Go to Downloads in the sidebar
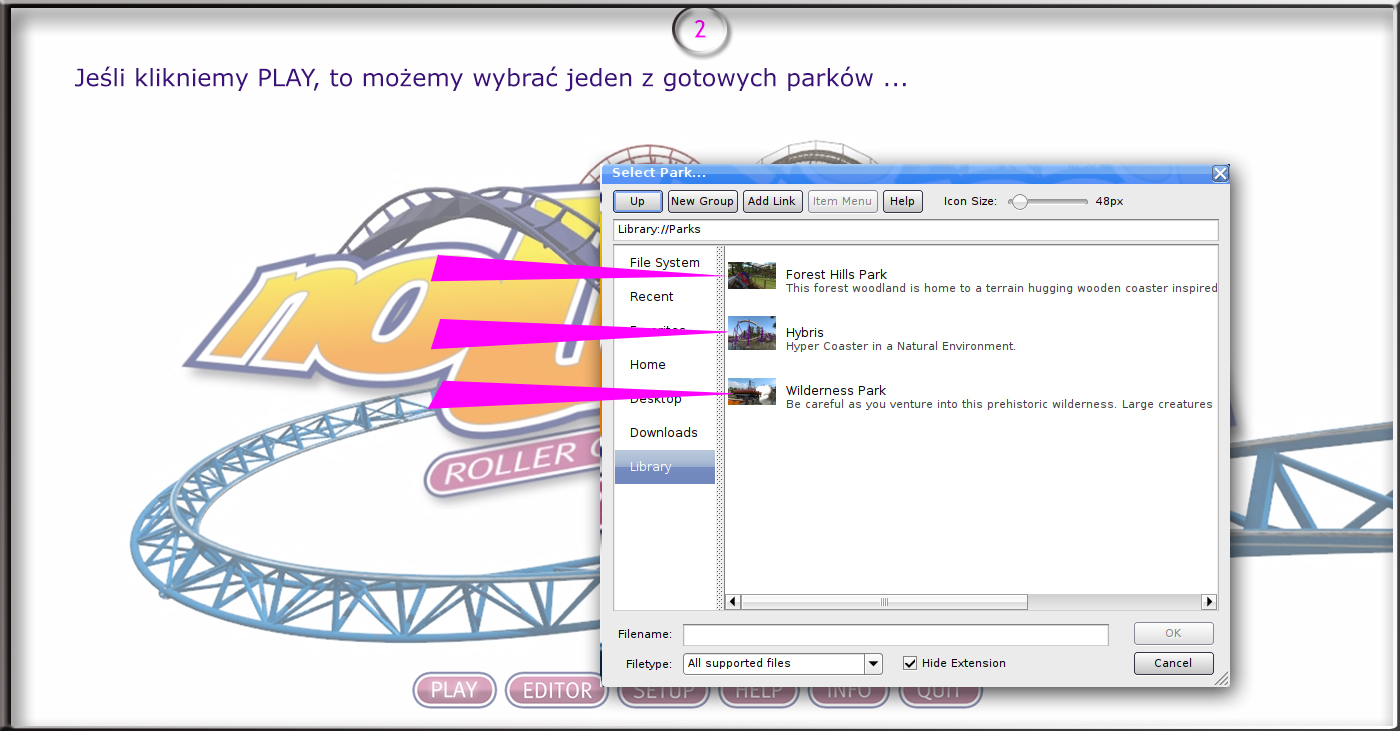 click(x=663, y=433)
